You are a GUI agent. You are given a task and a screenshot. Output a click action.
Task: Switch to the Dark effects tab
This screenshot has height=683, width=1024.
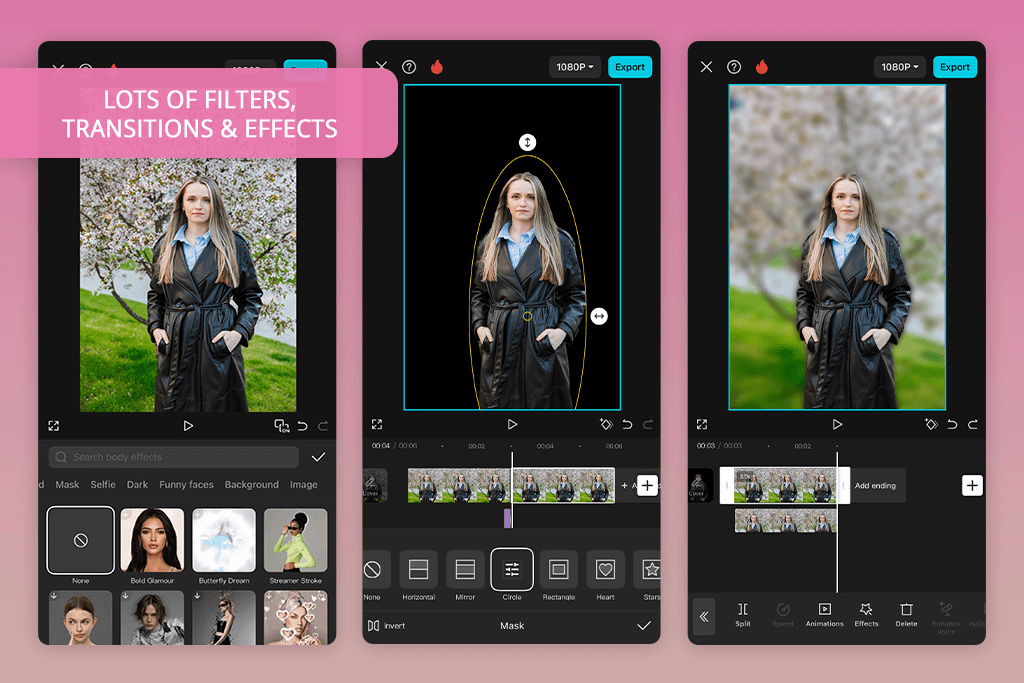pos(137,484)
